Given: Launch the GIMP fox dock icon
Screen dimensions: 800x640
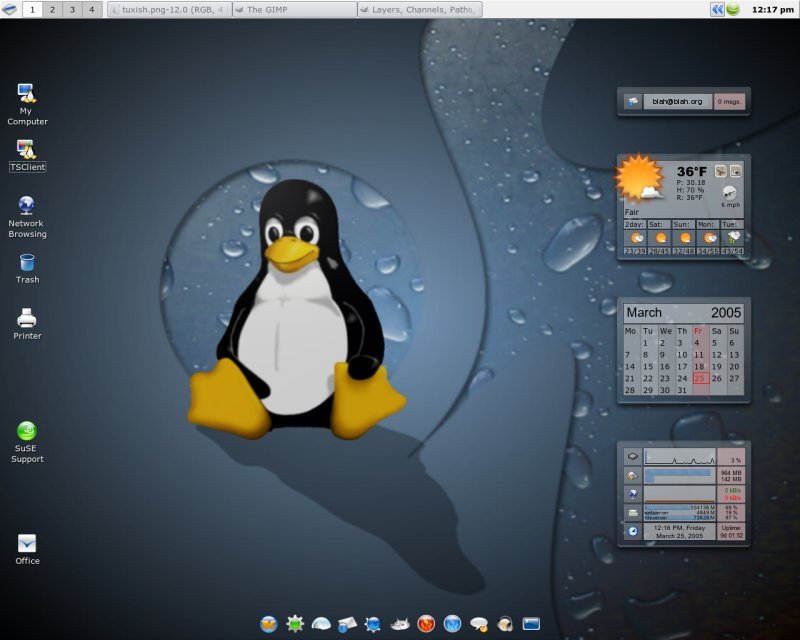Looking at the screenshot, I should click(x=399, y=624).
